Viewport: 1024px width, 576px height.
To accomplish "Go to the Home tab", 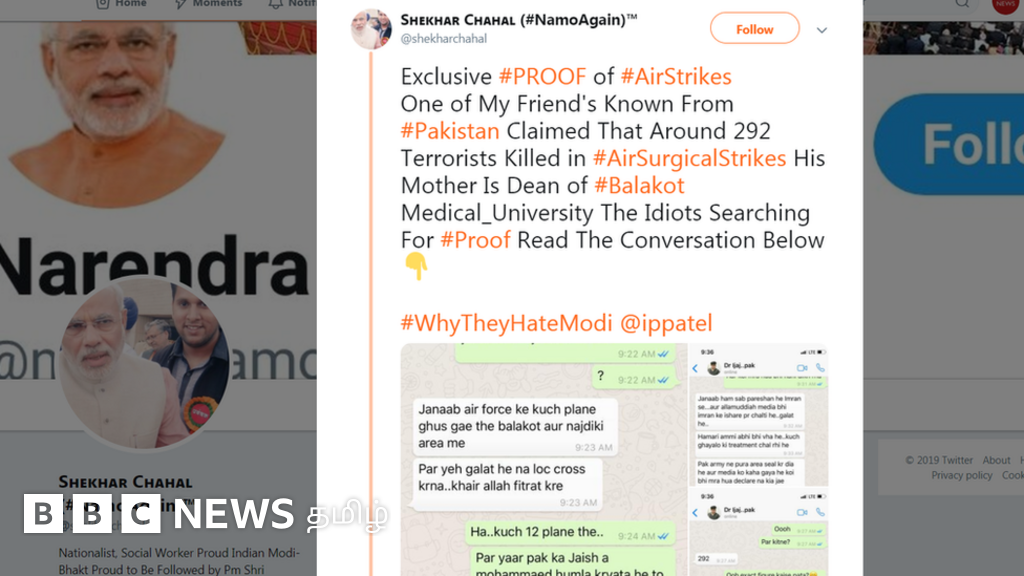I will pyautogui.click(x=121, y=4).
